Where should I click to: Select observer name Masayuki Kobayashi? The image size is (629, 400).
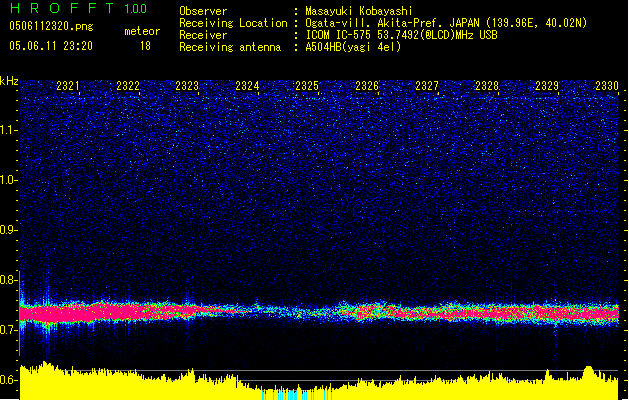[x=358, y=11]
